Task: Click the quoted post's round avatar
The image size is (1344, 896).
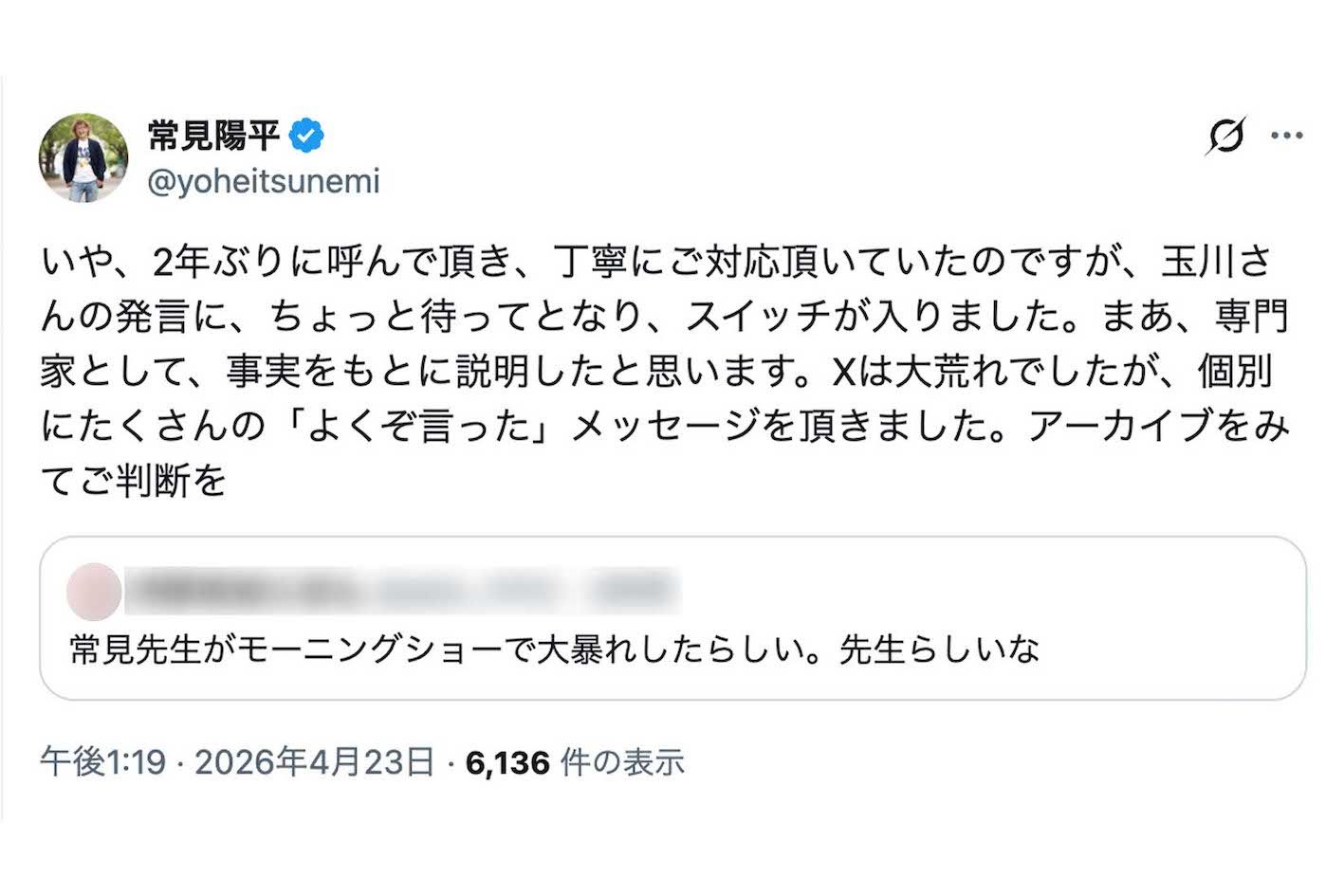Action: pos(94,591)
